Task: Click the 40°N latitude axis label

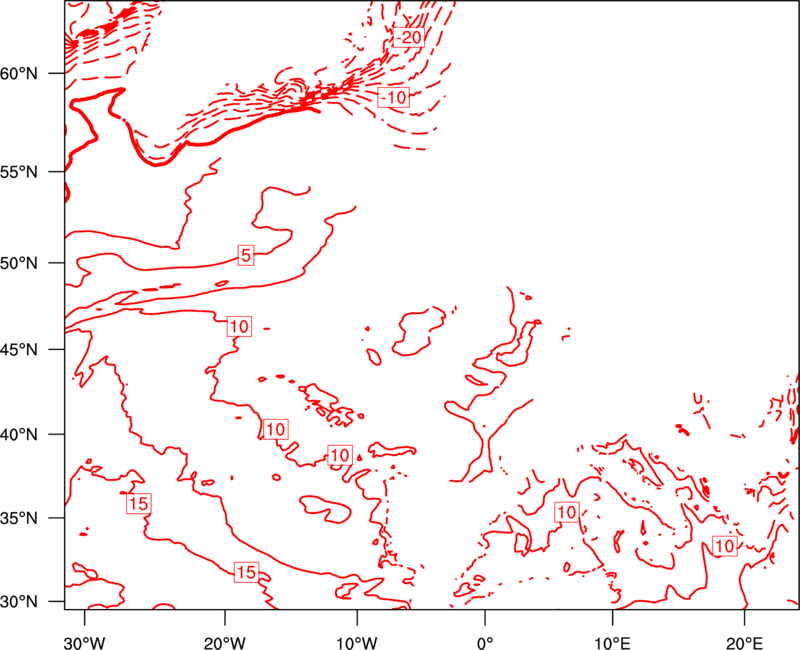Action: point(19,435)
